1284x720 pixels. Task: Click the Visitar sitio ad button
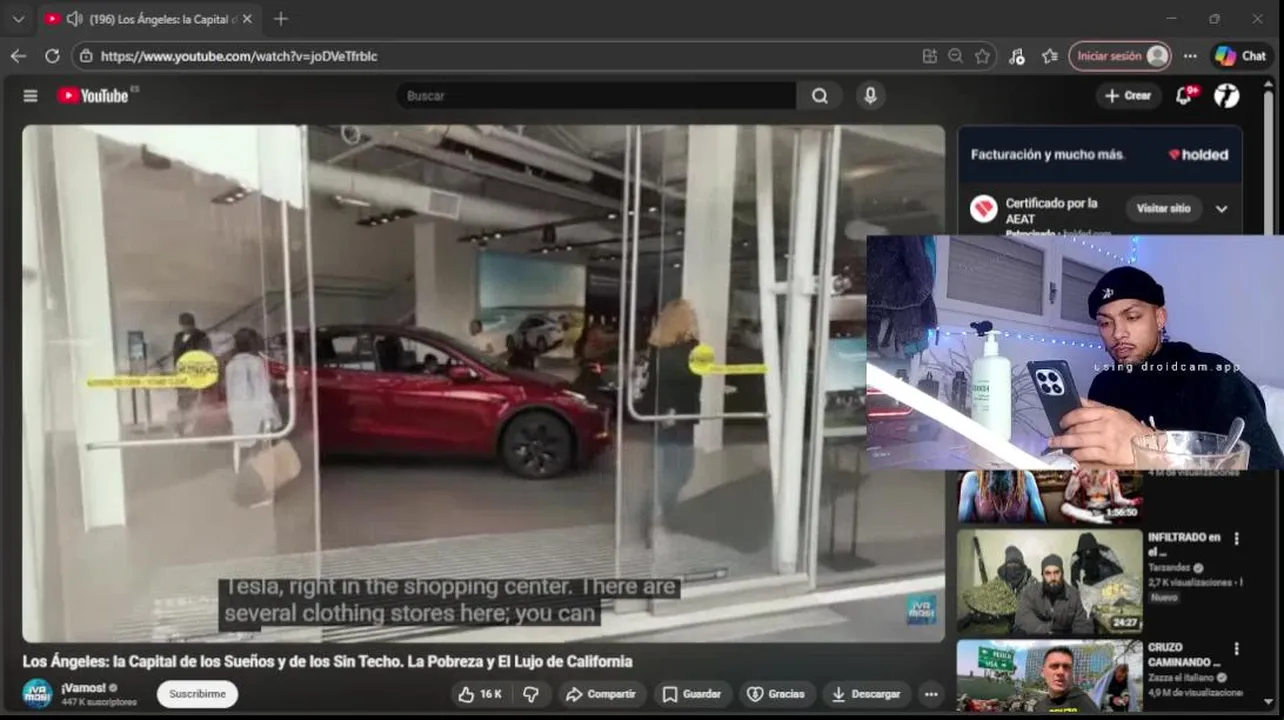click(x=1164, y=209)
